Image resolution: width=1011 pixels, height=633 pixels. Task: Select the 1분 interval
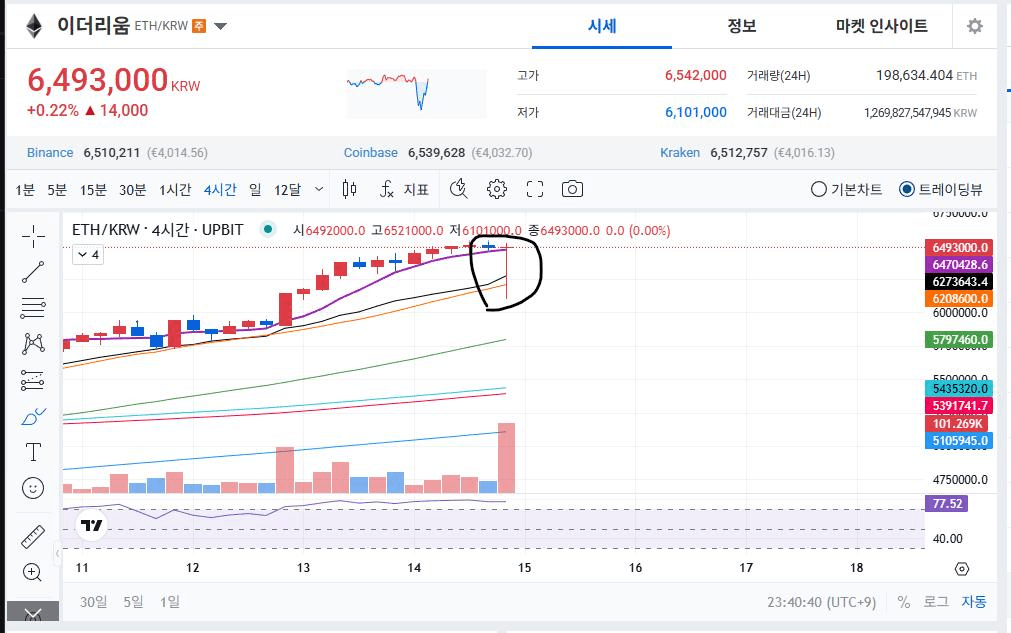(x=25, y=190)
